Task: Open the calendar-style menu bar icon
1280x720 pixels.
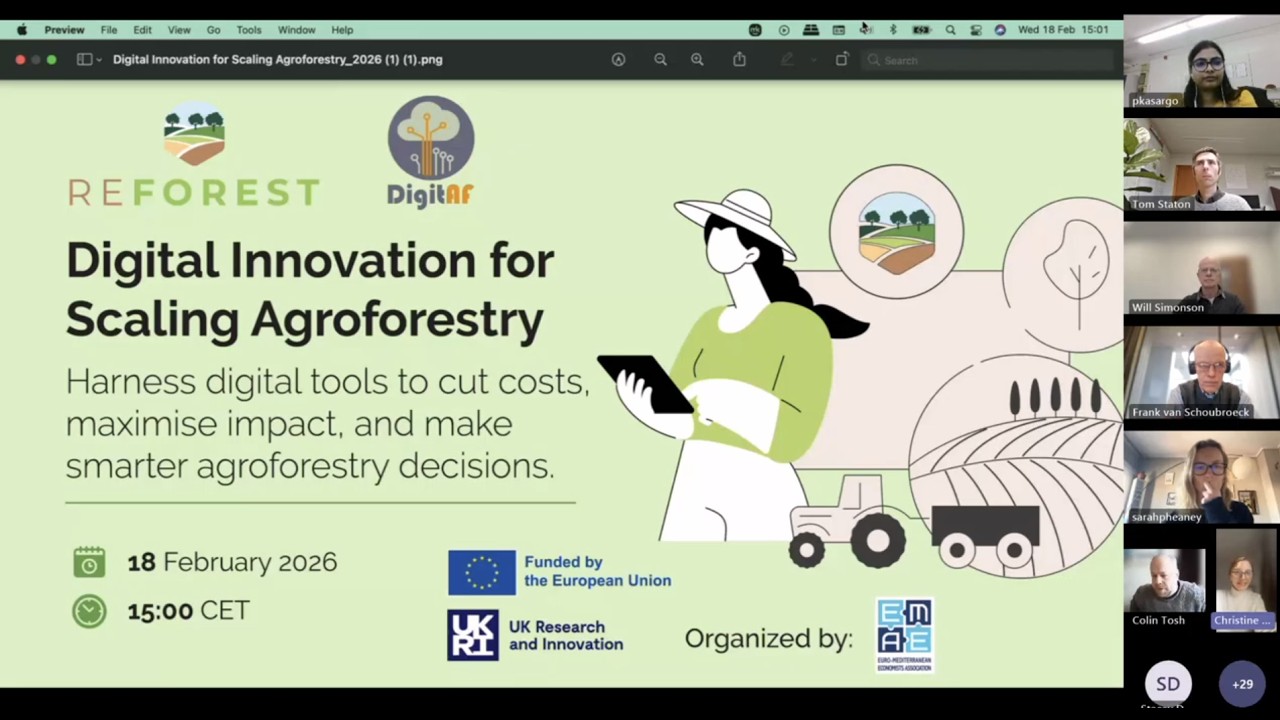Action: [x=838, y=30]
